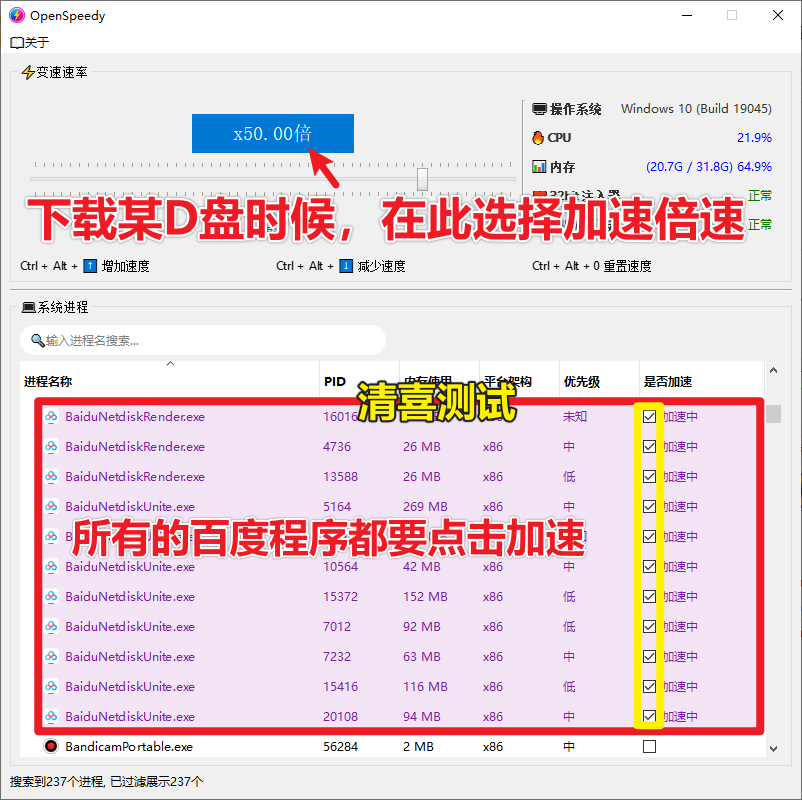802x800 pixels.
Task: Enable acceleration for BandicamPortable.exe
Action: [649, 746]
